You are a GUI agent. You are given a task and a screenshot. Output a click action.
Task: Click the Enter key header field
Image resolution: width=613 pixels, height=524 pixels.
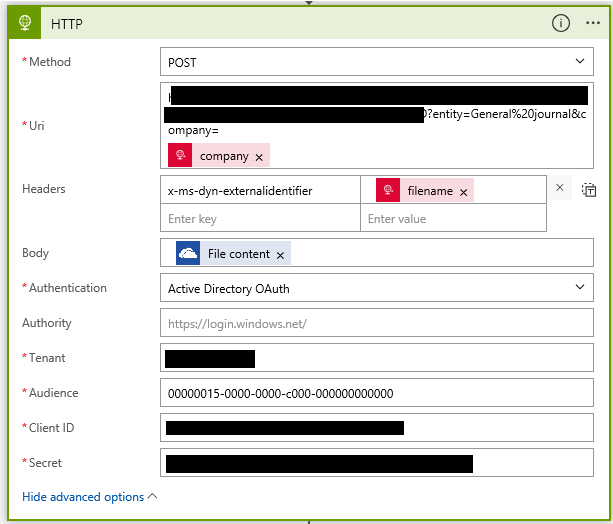coord(260,219)
